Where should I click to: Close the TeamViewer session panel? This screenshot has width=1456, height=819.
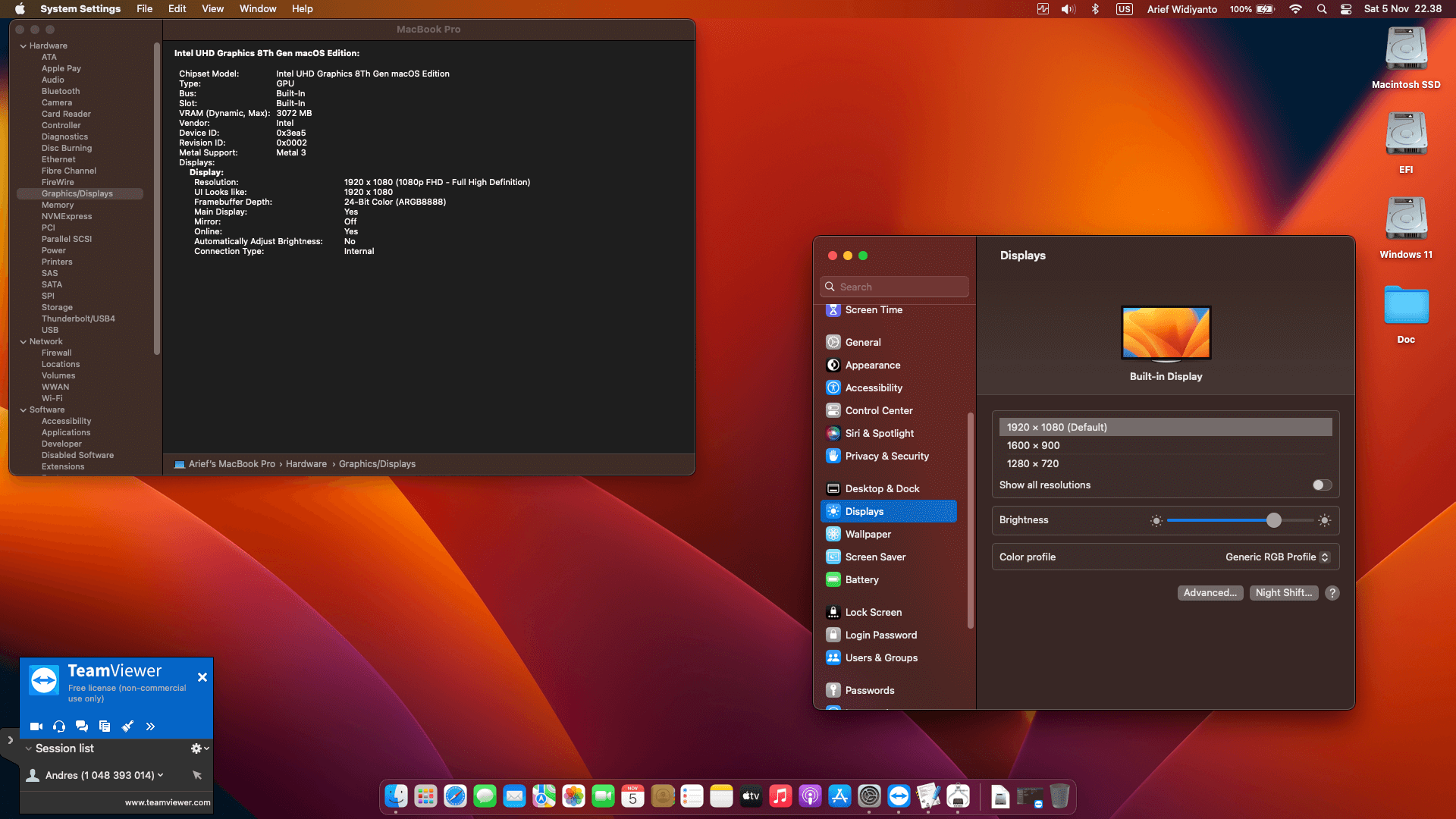(202, 677)
